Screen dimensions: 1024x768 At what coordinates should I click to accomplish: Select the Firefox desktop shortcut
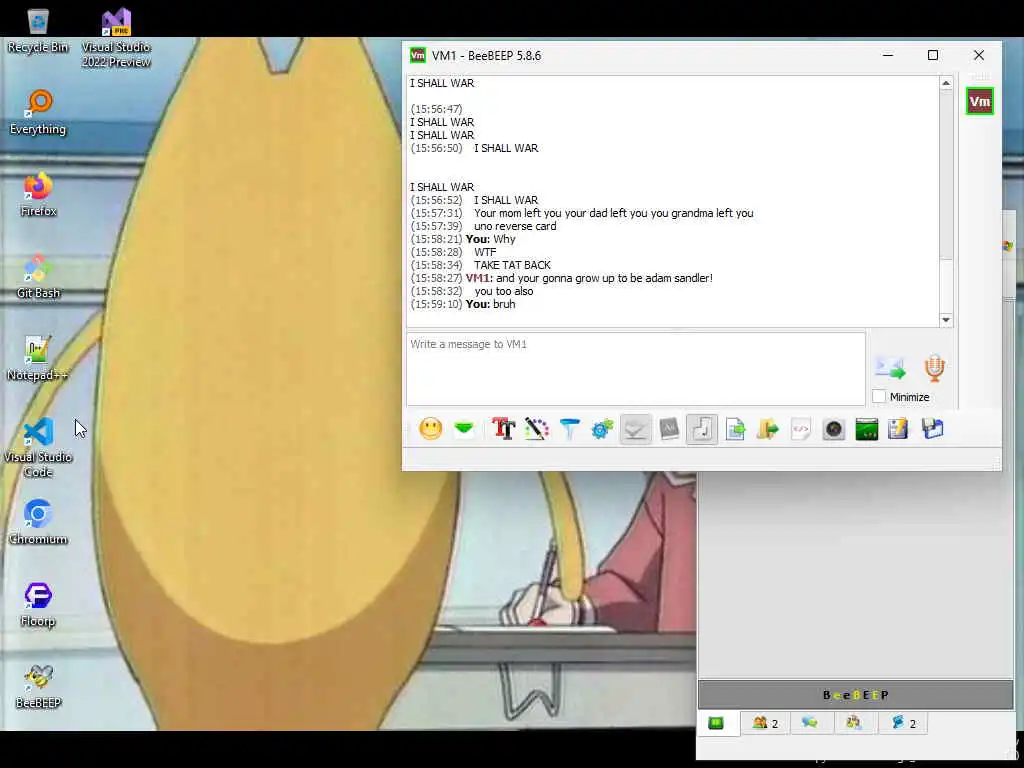[x=38, y=195]
